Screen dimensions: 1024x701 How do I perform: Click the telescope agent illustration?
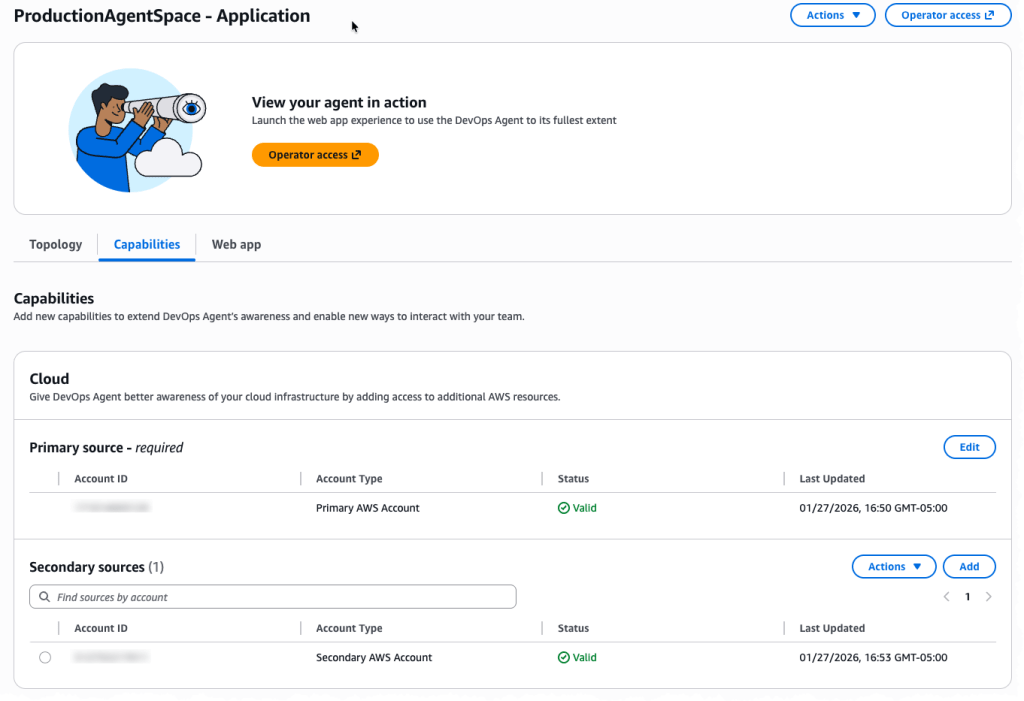pos(137,130)
